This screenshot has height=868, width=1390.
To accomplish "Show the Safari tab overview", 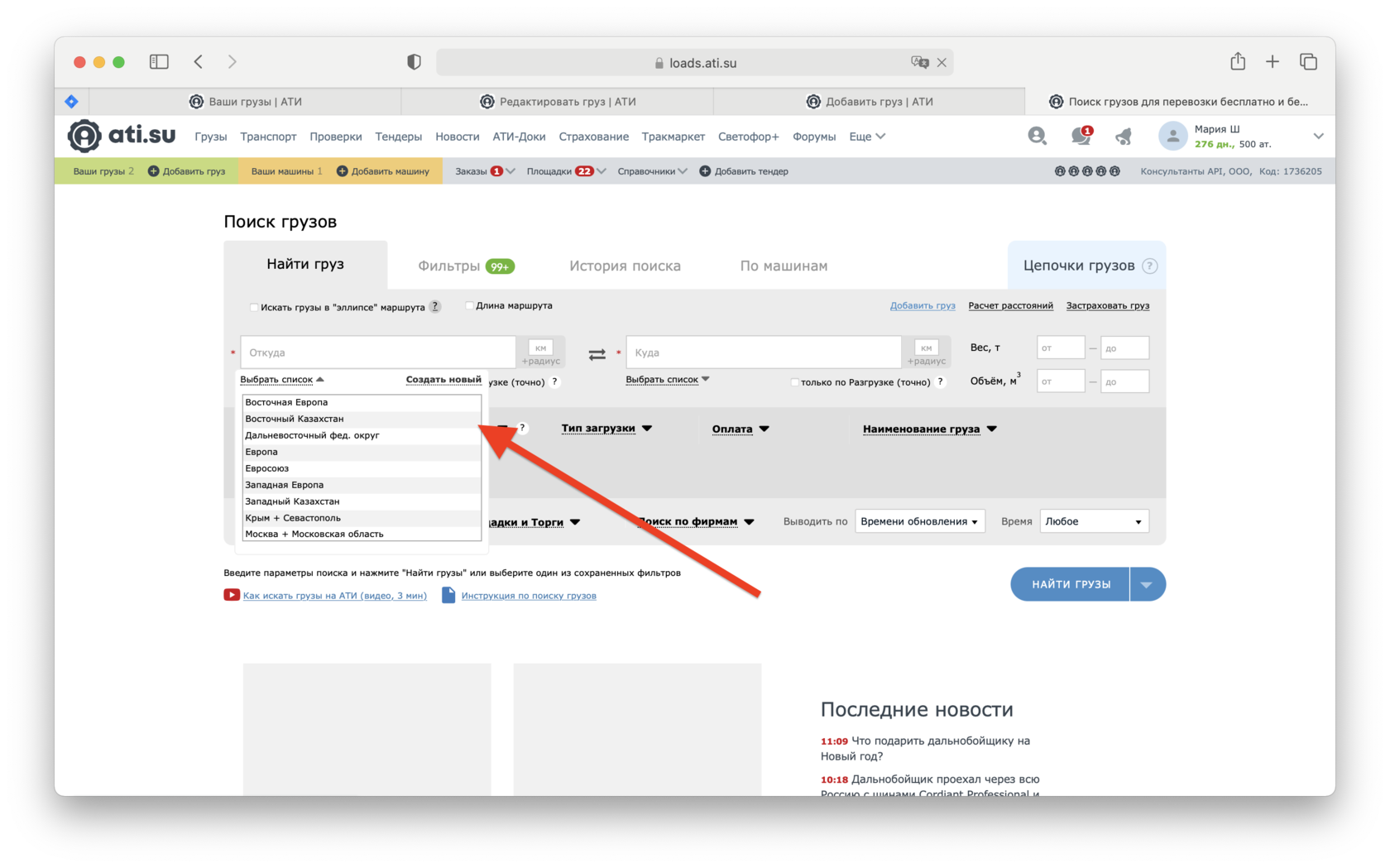I will [1308, 61].
